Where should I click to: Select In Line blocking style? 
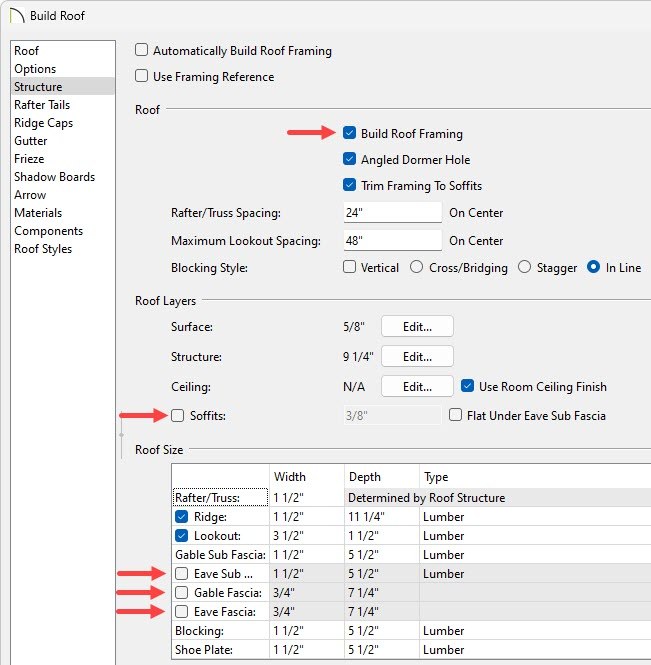(x=593, y=267)
